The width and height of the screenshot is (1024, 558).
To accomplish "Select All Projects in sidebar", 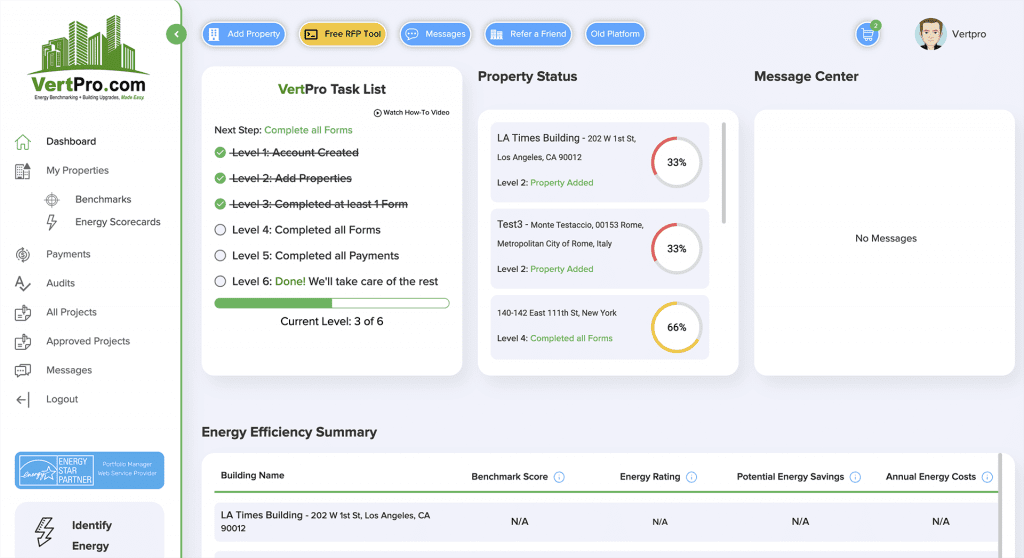I will (71, 312).
